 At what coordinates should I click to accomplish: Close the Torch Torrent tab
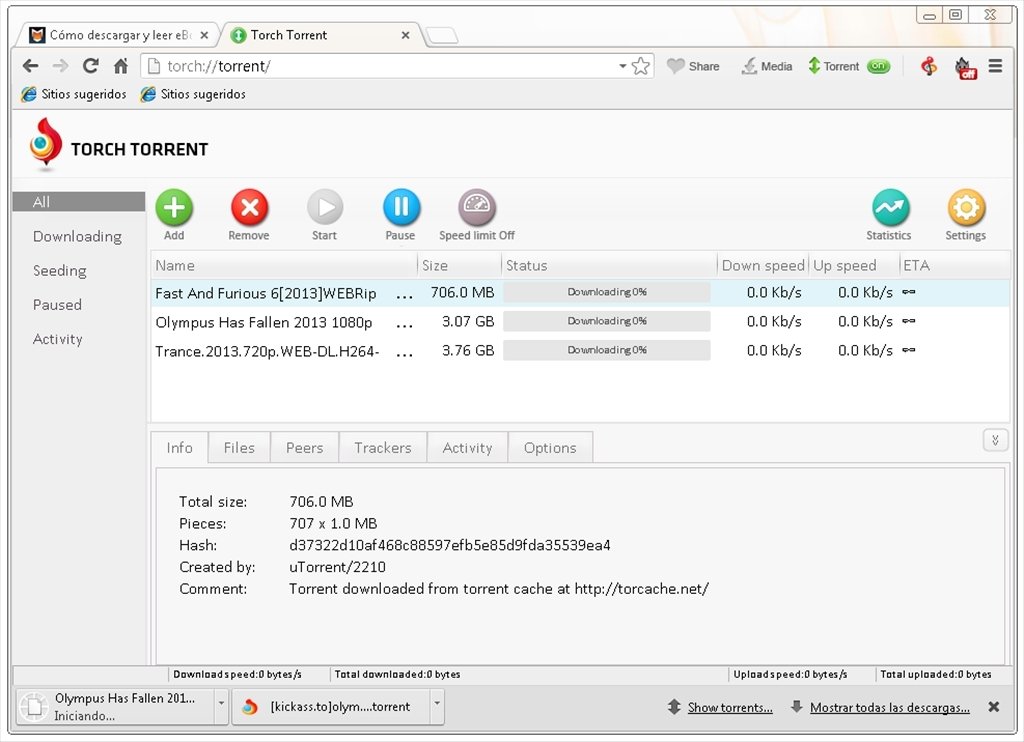406,35
